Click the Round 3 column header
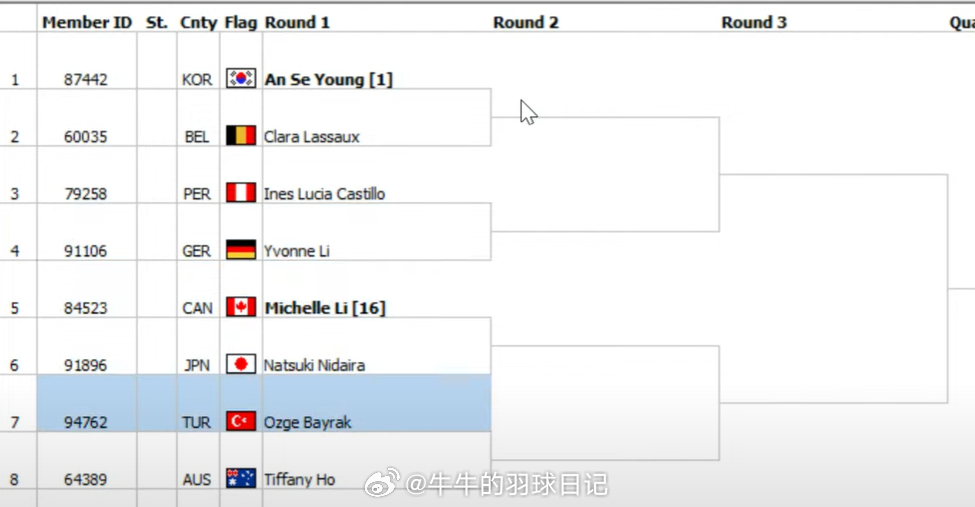This screenshot has width=975, height=507. [x=754, y=22]
